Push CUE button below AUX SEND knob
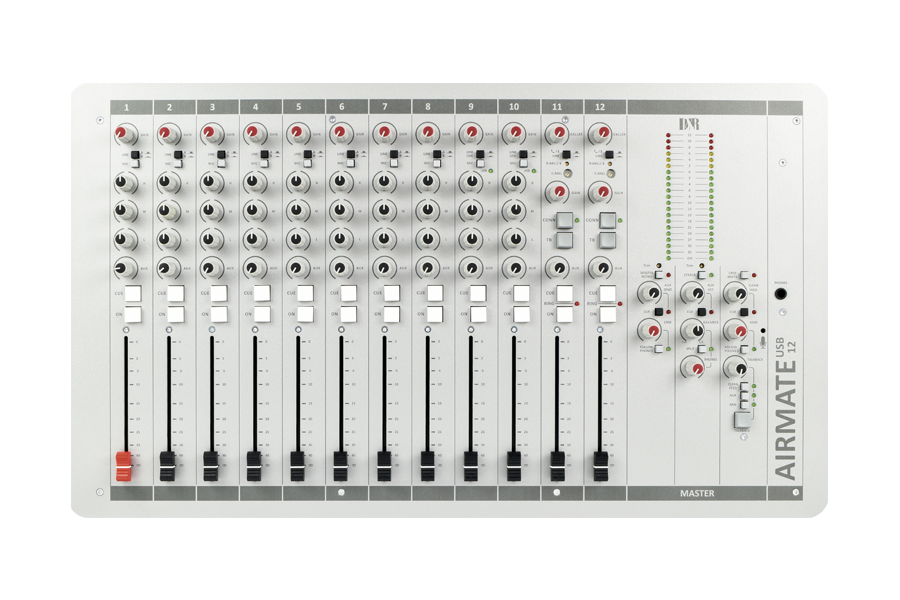The height and width of the screenshot is (600, 900). click(659, 312)
